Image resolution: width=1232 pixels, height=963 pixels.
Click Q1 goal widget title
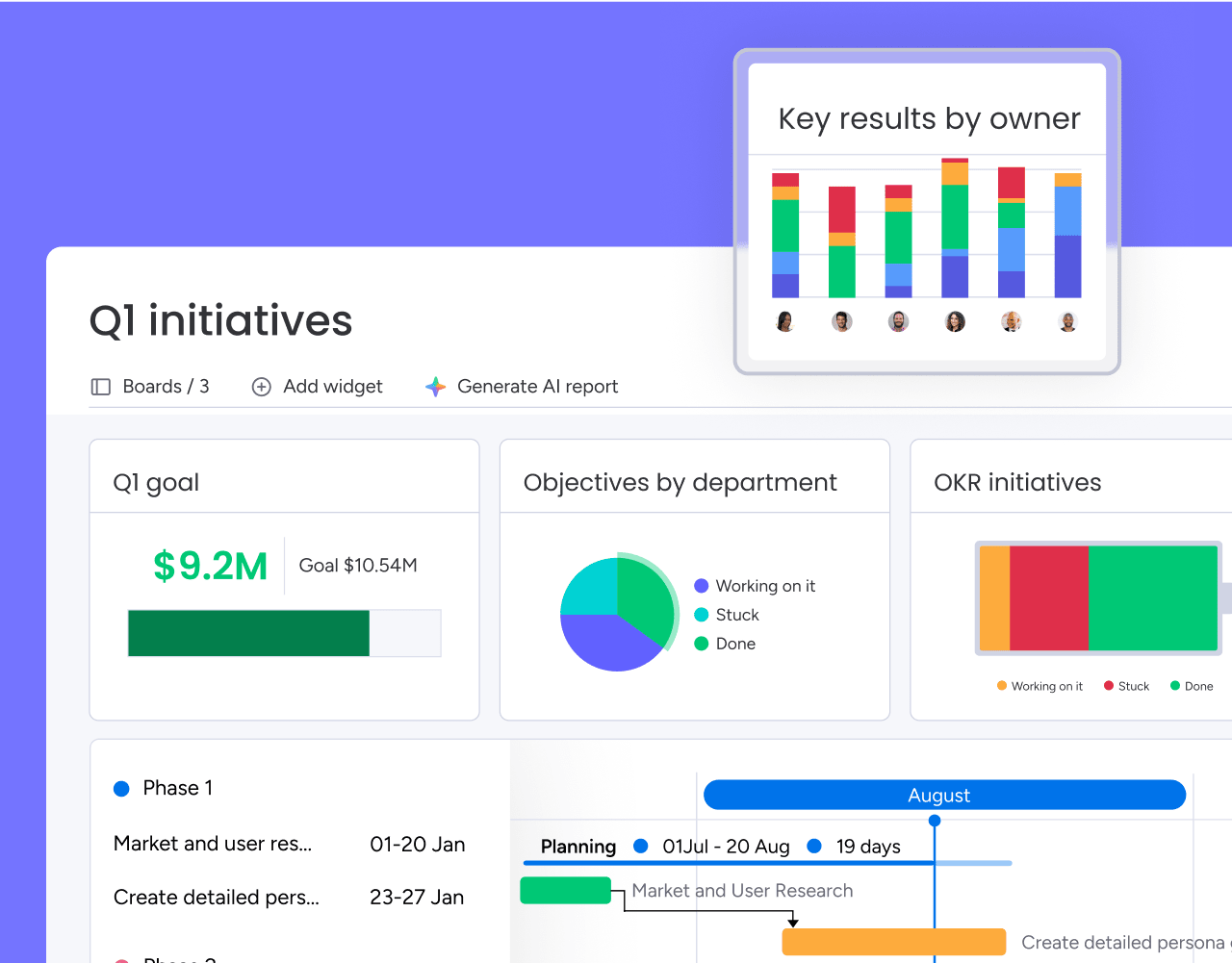[x=156, y=483]
